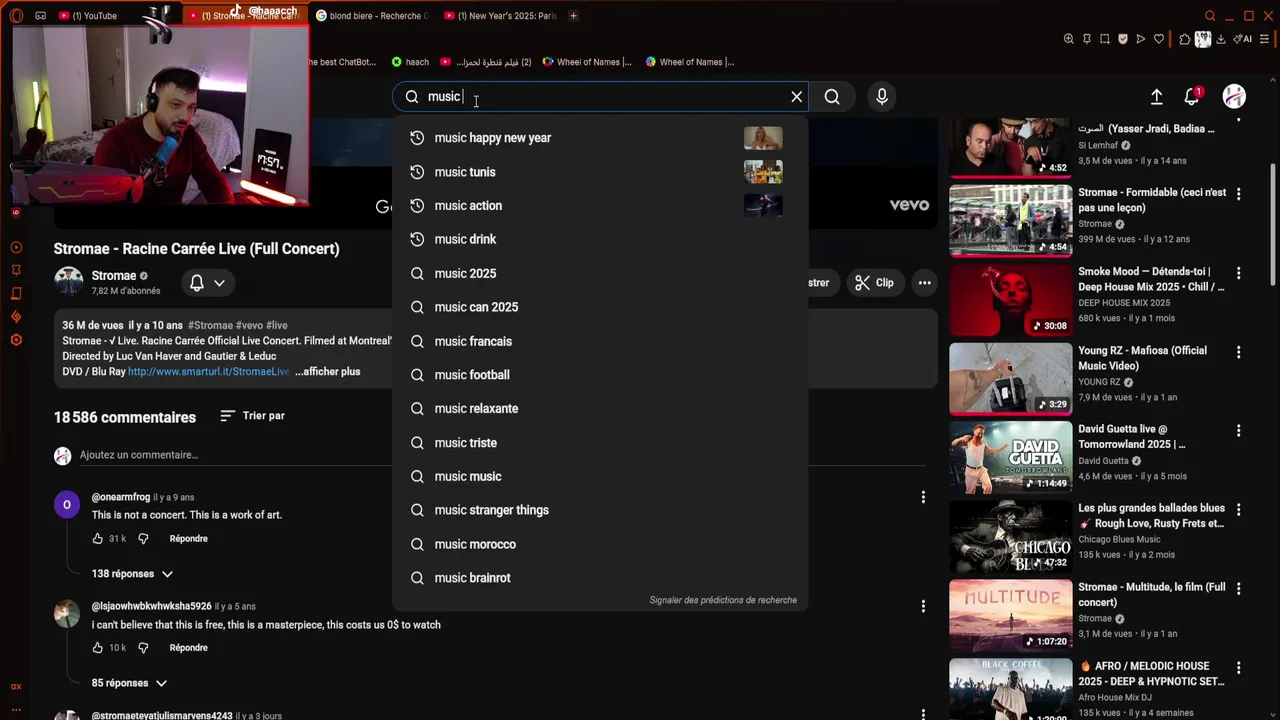Open the player icon in address bar
The height and width of the screenshot is (720, 1280).
click(1141, 39)
